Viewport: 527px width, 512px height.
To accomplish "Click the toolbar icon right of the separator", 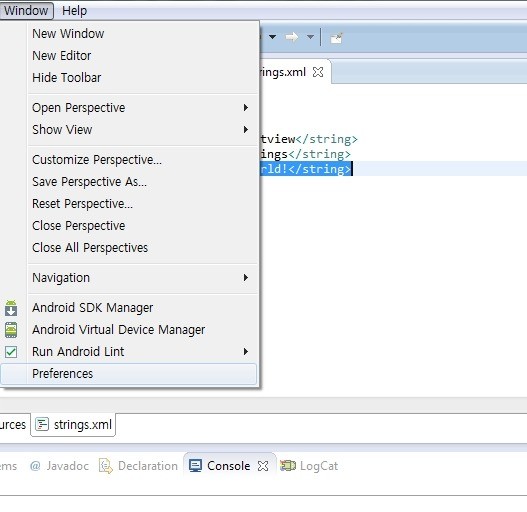I will point(336,38).
